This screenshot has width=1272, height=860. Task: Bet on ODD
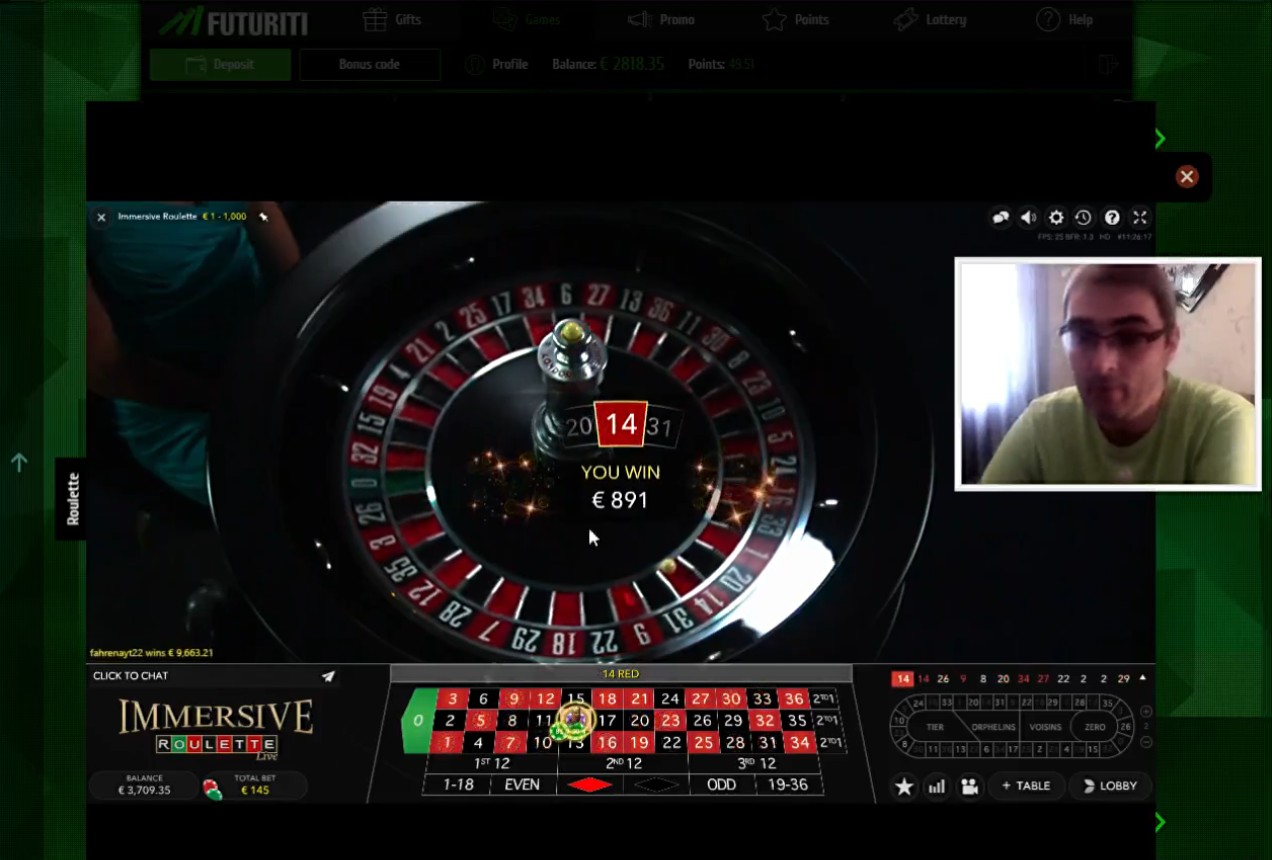721,785
